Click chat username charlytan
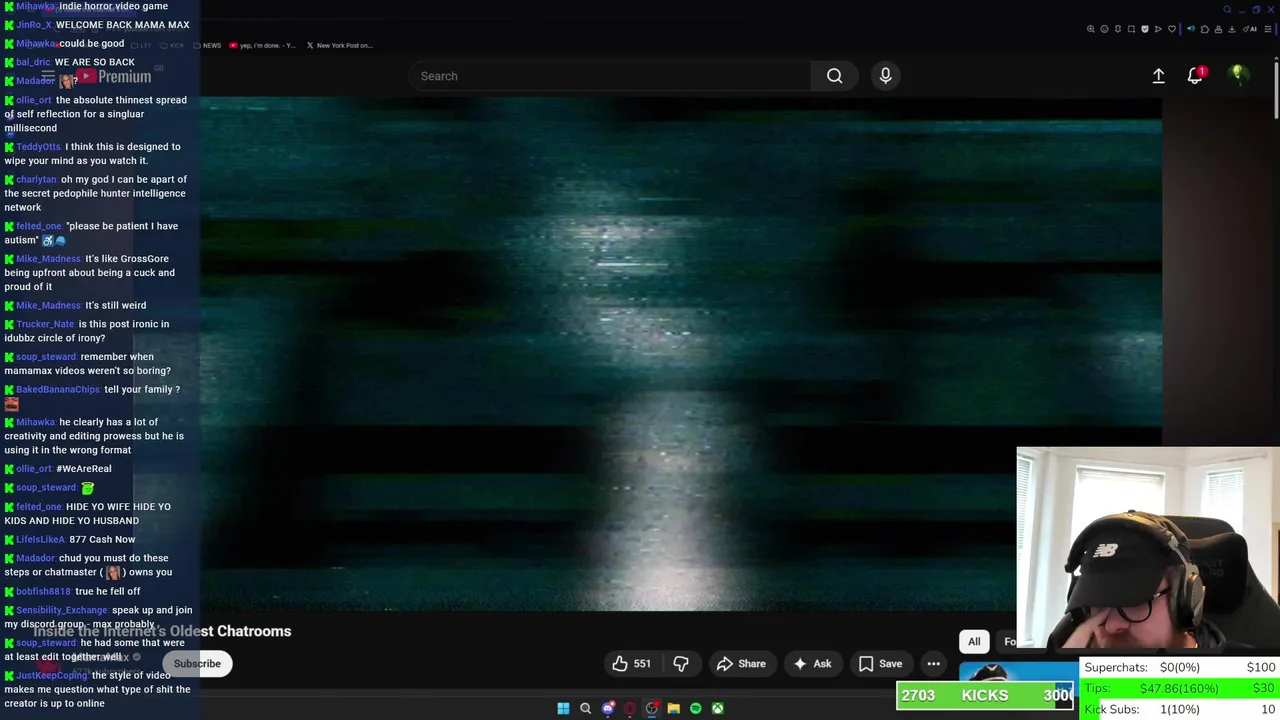Image resolution: width=1280 pixels, height=720 pixels. pyautogui.click(x=36, y=180)
